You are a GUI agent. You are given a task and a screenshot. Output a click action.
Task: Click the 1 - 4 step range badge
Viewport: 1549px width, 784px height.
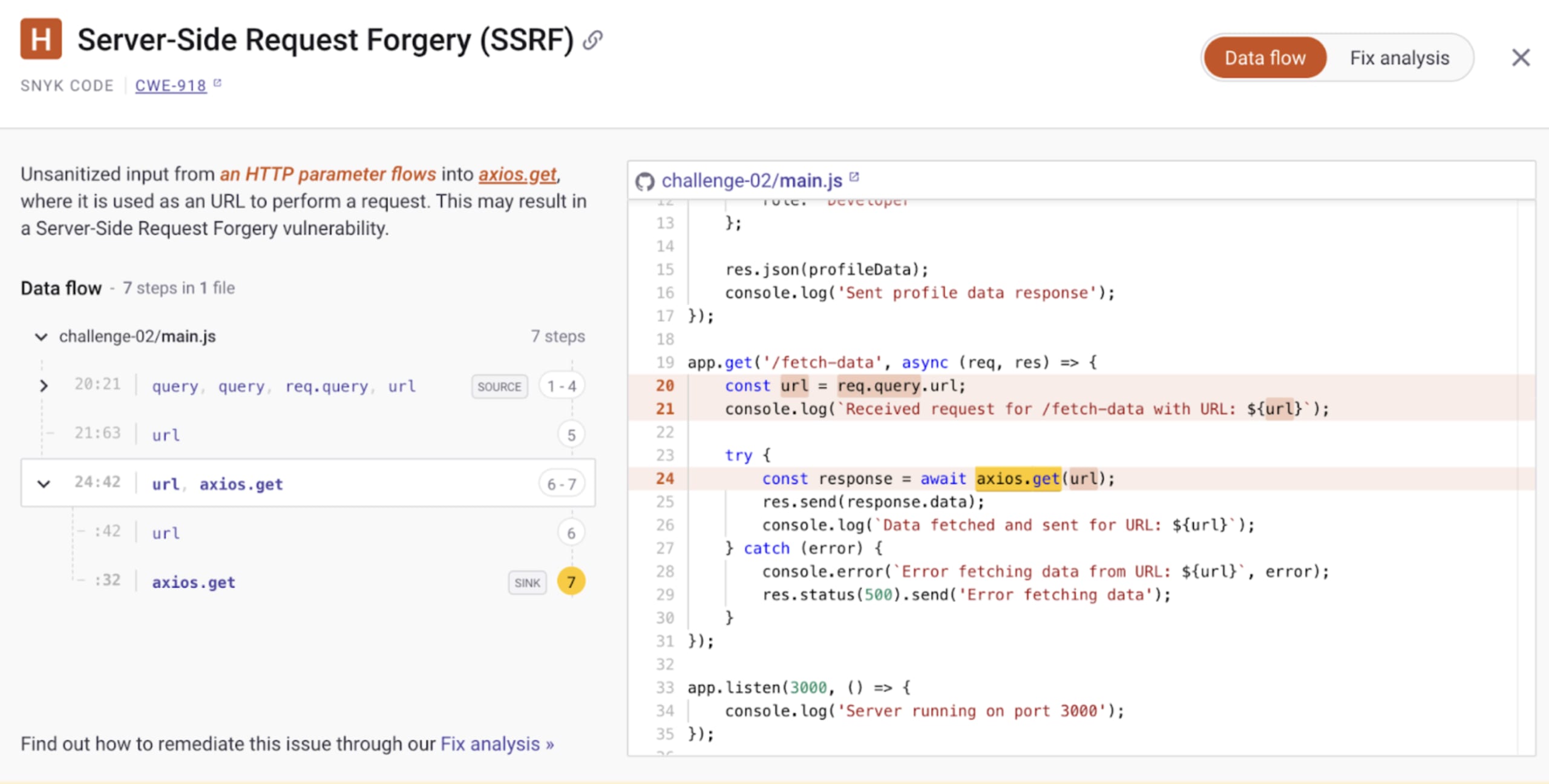pyautogui.click(x=562, y=386)
